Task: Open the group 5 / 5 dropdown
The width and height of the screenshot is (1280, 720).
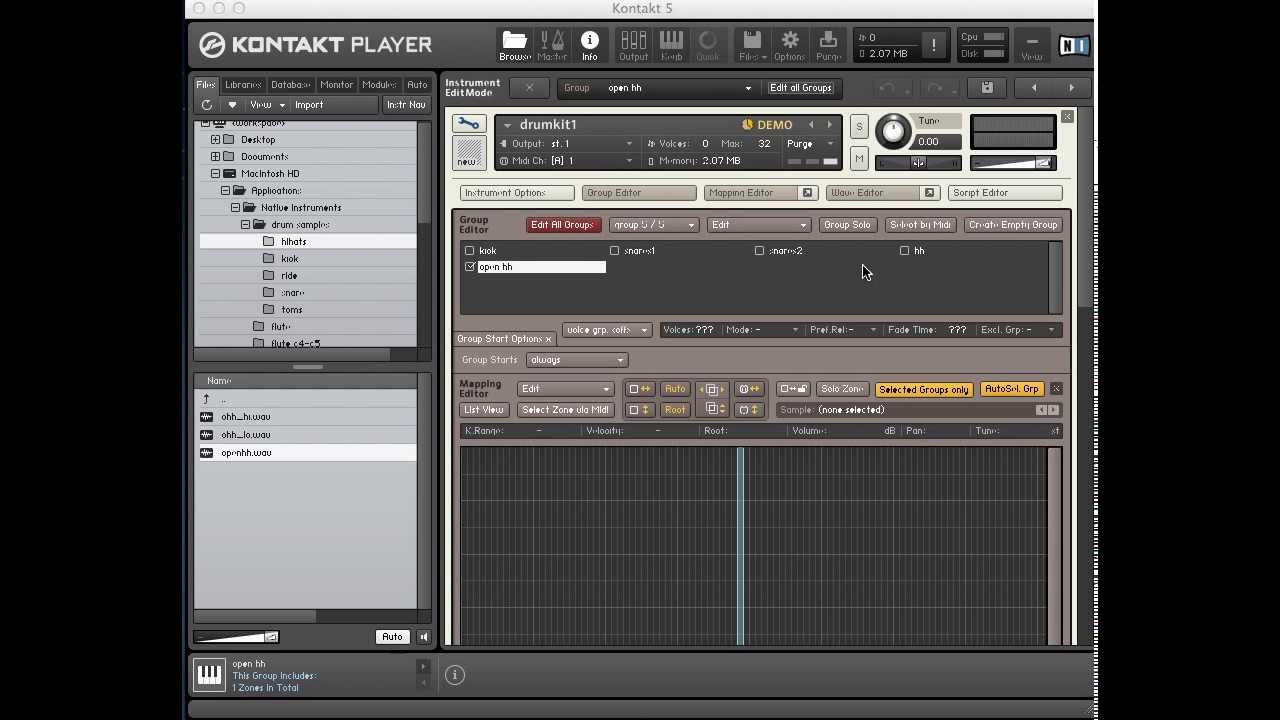Action: [x=654, y=225]
